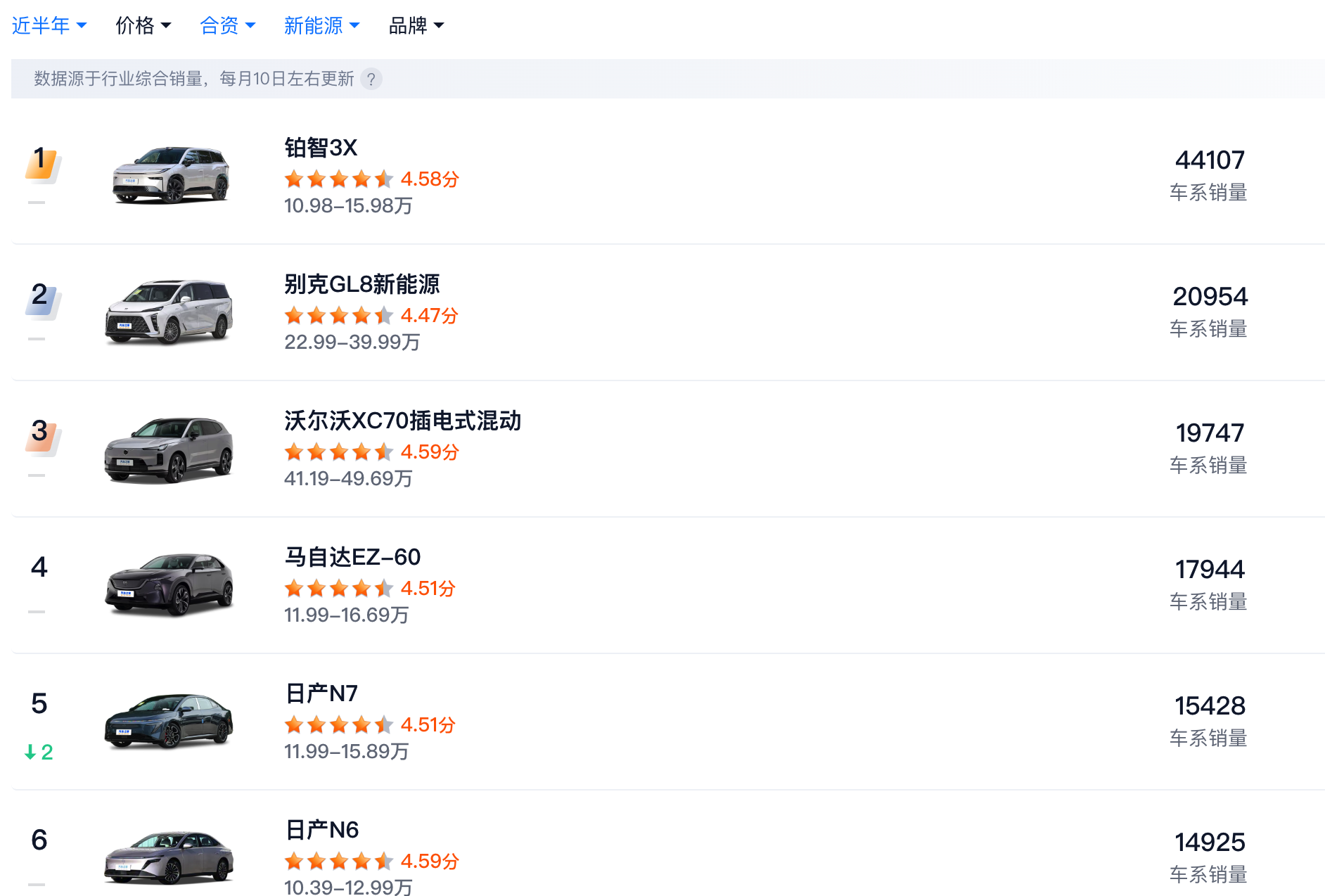
Task: Click the 10.98–15.98万 price range
Action: [x=348, y=205]
